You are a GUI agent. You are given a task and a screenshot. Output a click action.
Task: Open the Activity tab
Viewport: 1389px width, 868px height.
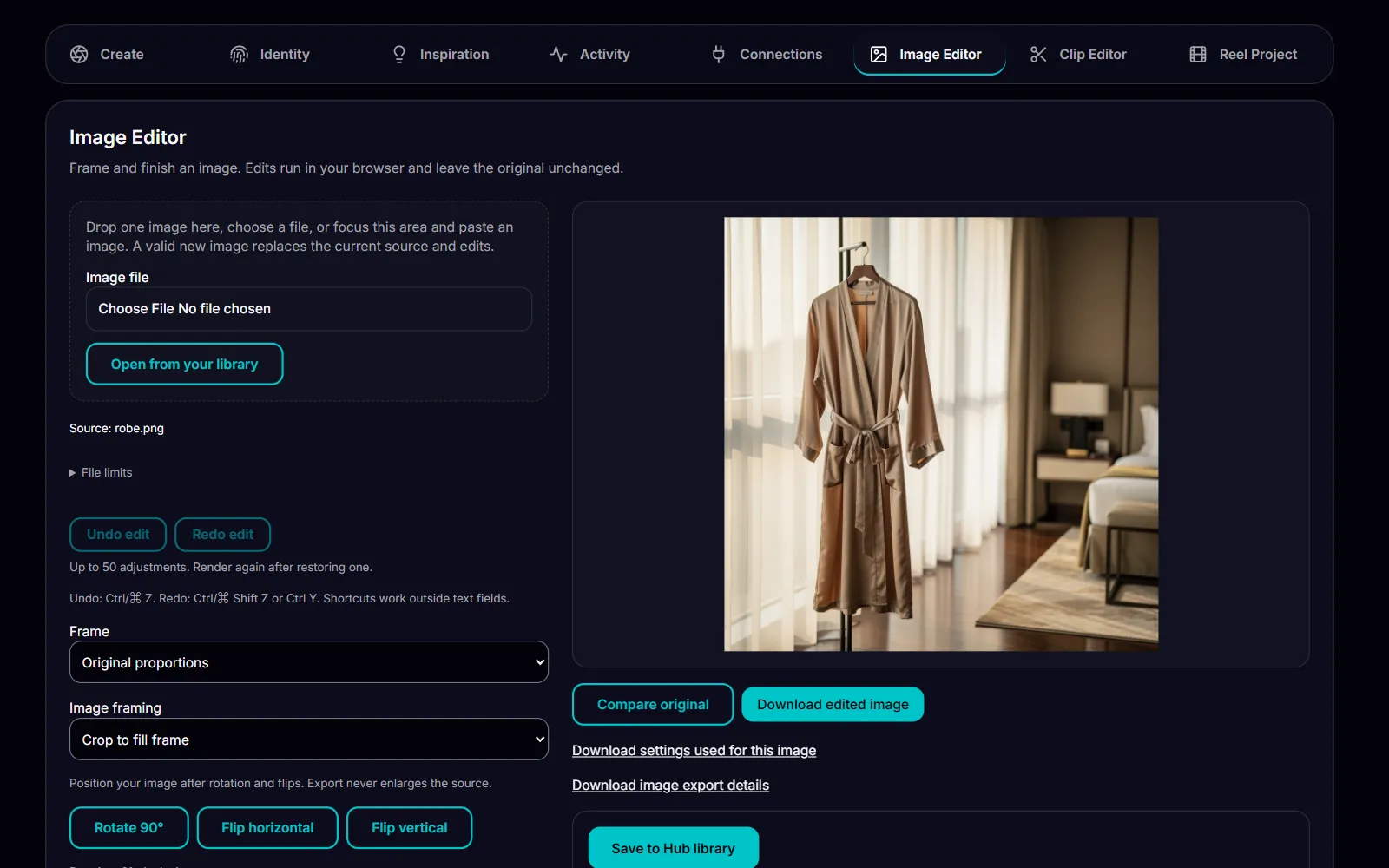pos(590,54)
